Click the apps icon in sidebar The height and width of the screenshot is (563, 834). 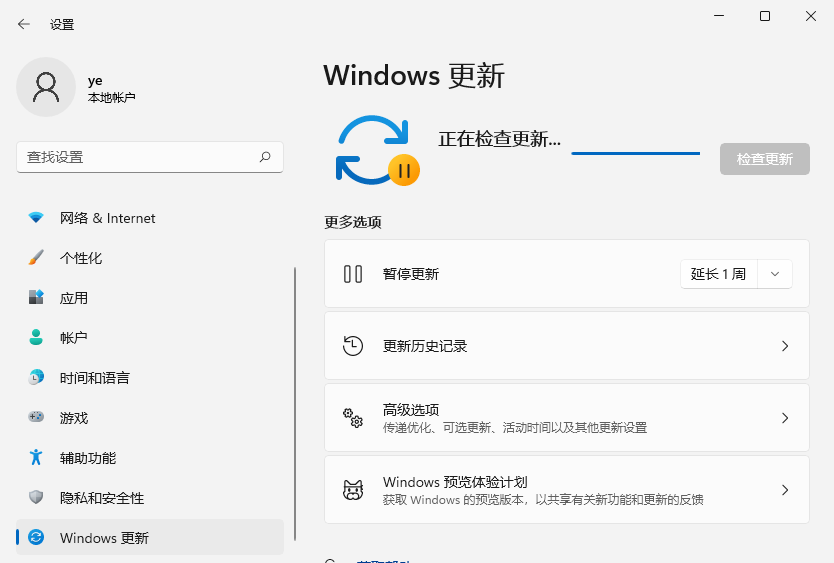point(36,297)
